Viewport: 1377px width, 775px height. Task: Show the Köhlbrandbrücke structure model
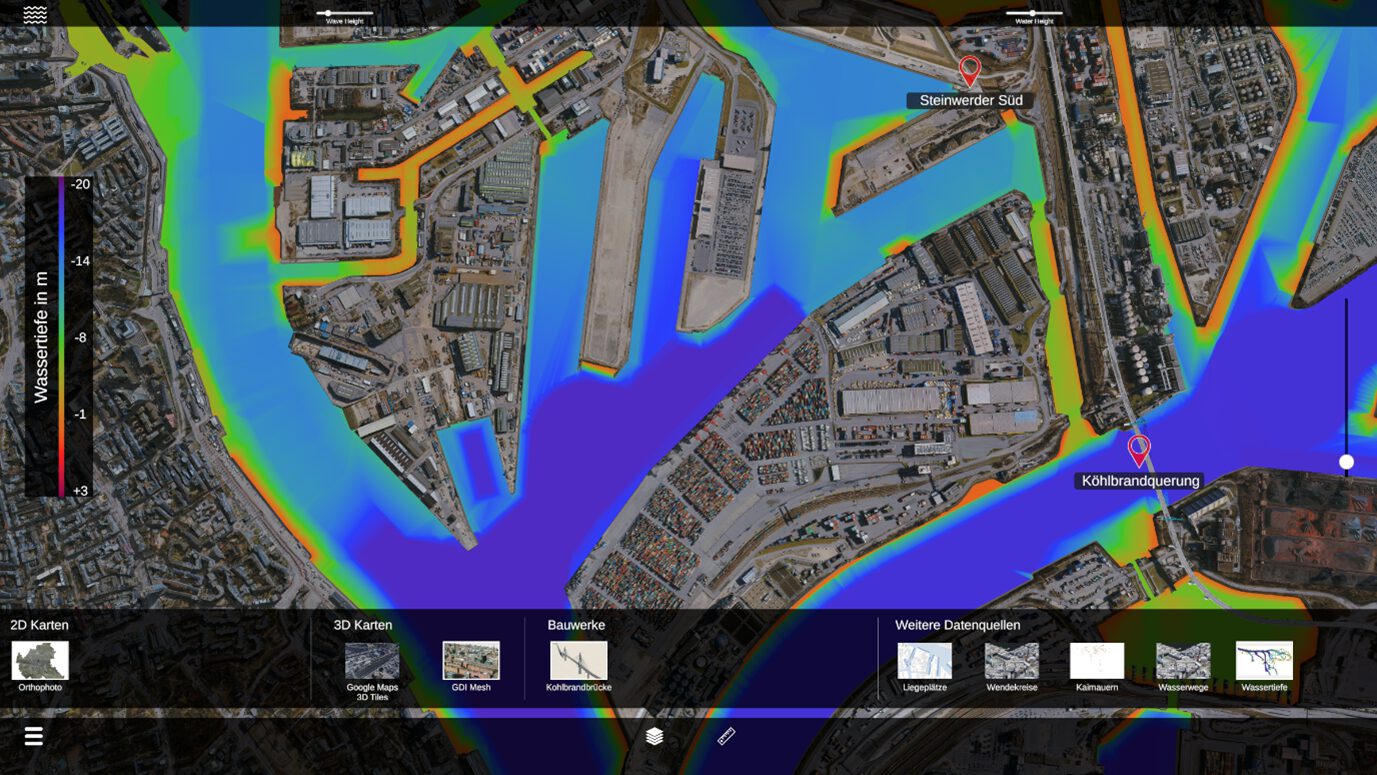point(578,661)
